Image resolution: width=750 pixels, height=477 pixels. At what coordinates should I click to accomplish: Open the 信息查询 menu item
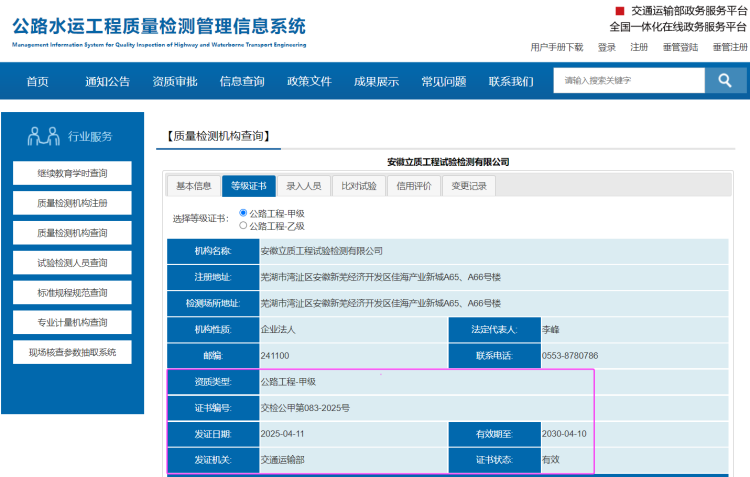pyautogui.click(x=242, y=81)
